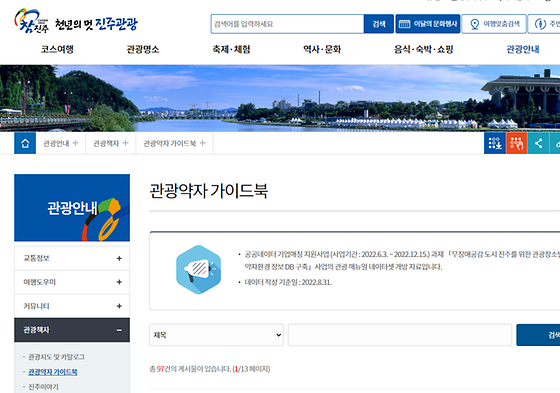Screen dimensions: 560x393
Task: Open the 코스여행 main menu
Action: [57, 49]
